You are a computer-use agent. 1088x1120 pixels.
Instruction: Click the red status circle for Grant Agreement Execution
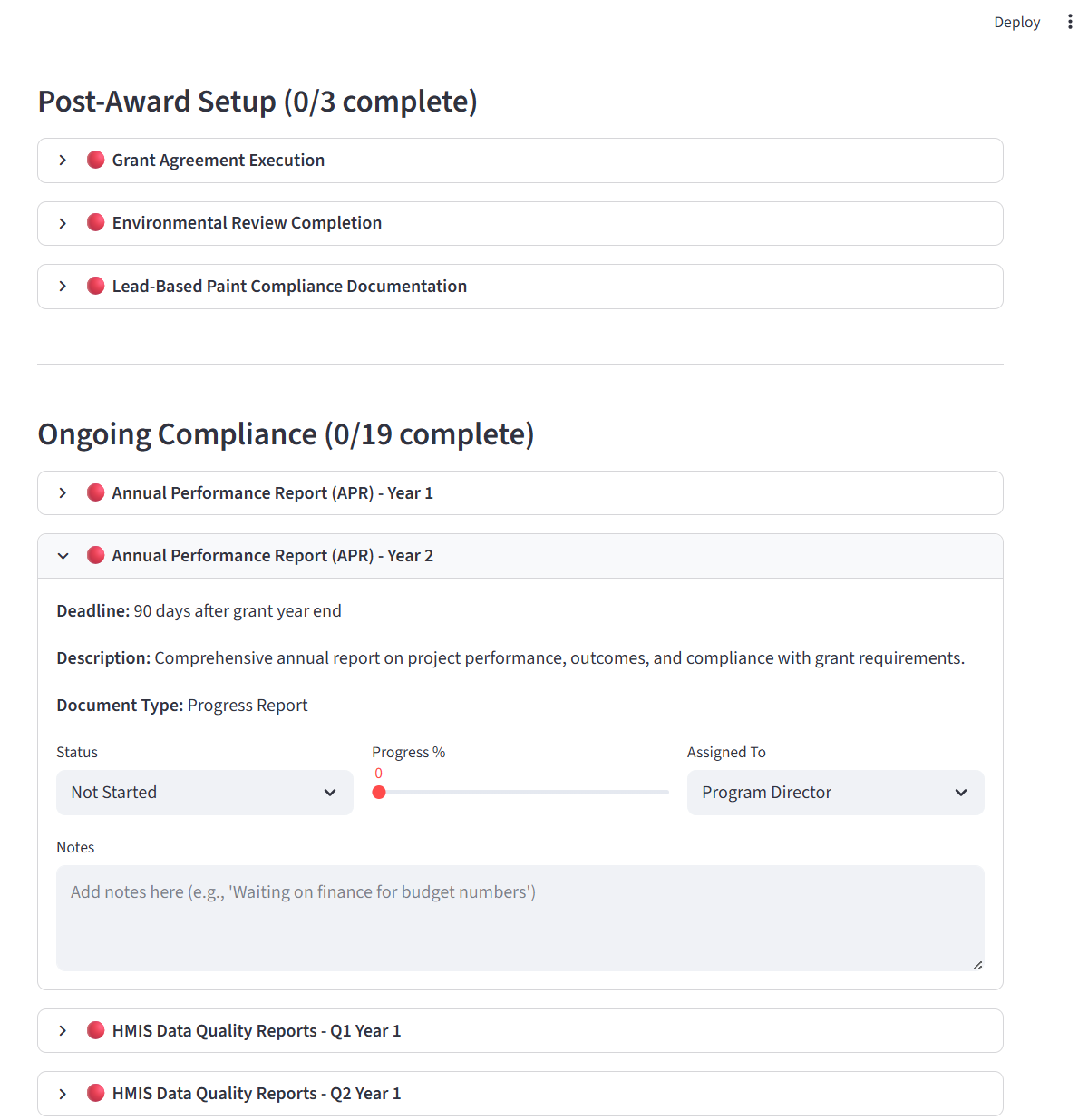tap(95, 160)
